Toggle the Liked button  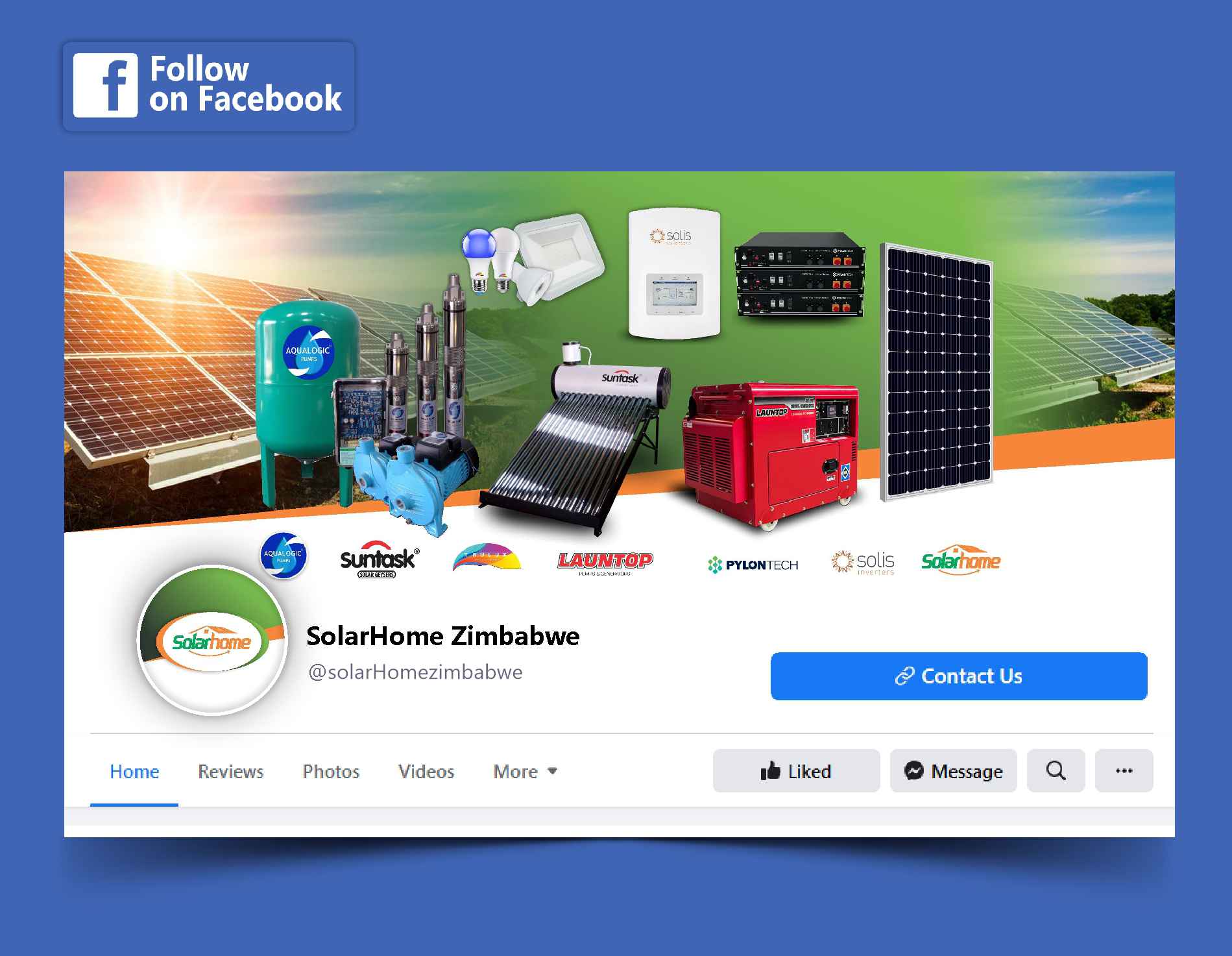click(796, 771)
